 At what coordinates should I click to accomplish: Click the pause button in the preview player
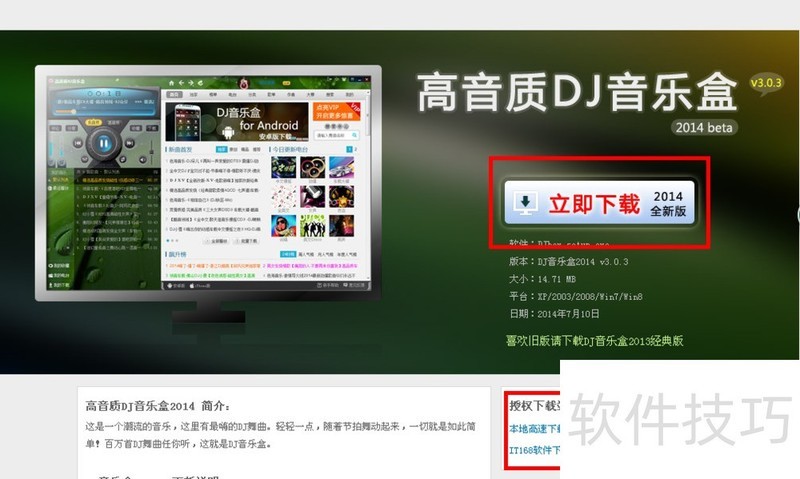[x=104, y=143]
